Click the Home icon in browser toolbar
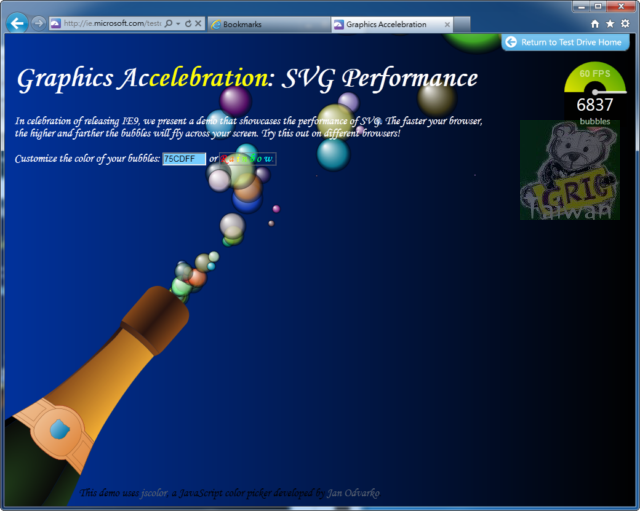The height and width of the screenshot is (511, 640). (595, 24)
